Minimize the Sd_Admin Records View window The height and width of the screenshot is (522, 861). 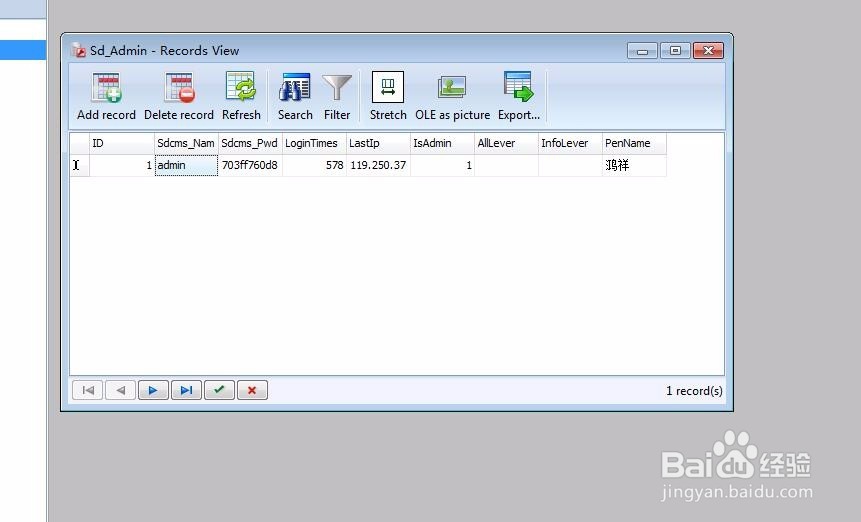(x=642, y=51)
